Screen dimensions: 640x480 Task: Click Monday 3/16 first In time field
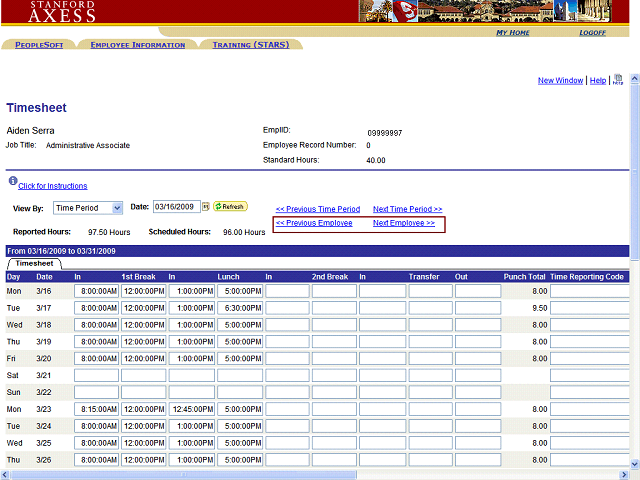97,291
